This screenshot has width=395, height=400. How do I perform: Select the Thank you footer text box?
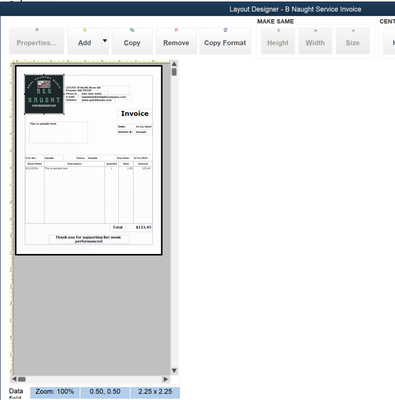pos(89,239)
